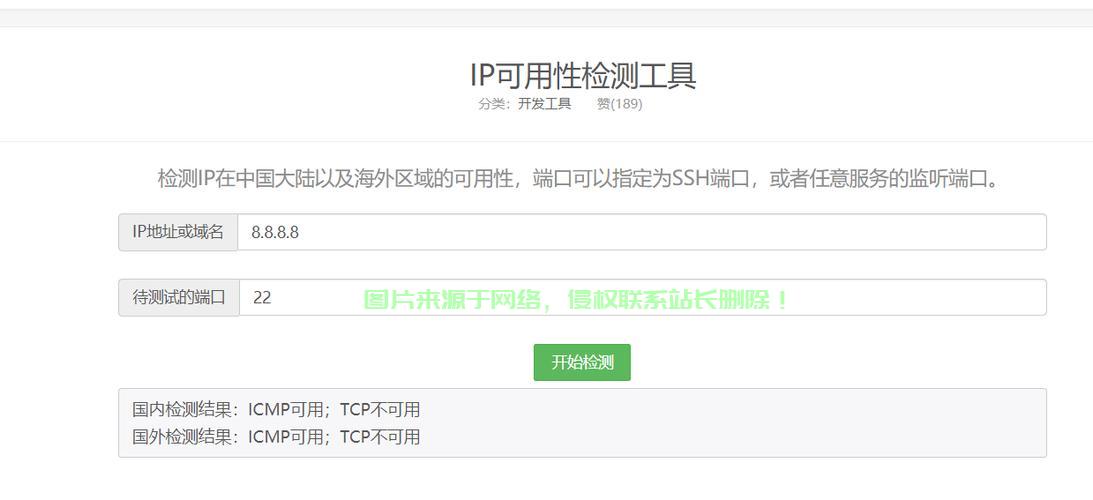The image size is (1093, 500).
Task: Click the 分类: label under the title
Action: coord(495,104)
